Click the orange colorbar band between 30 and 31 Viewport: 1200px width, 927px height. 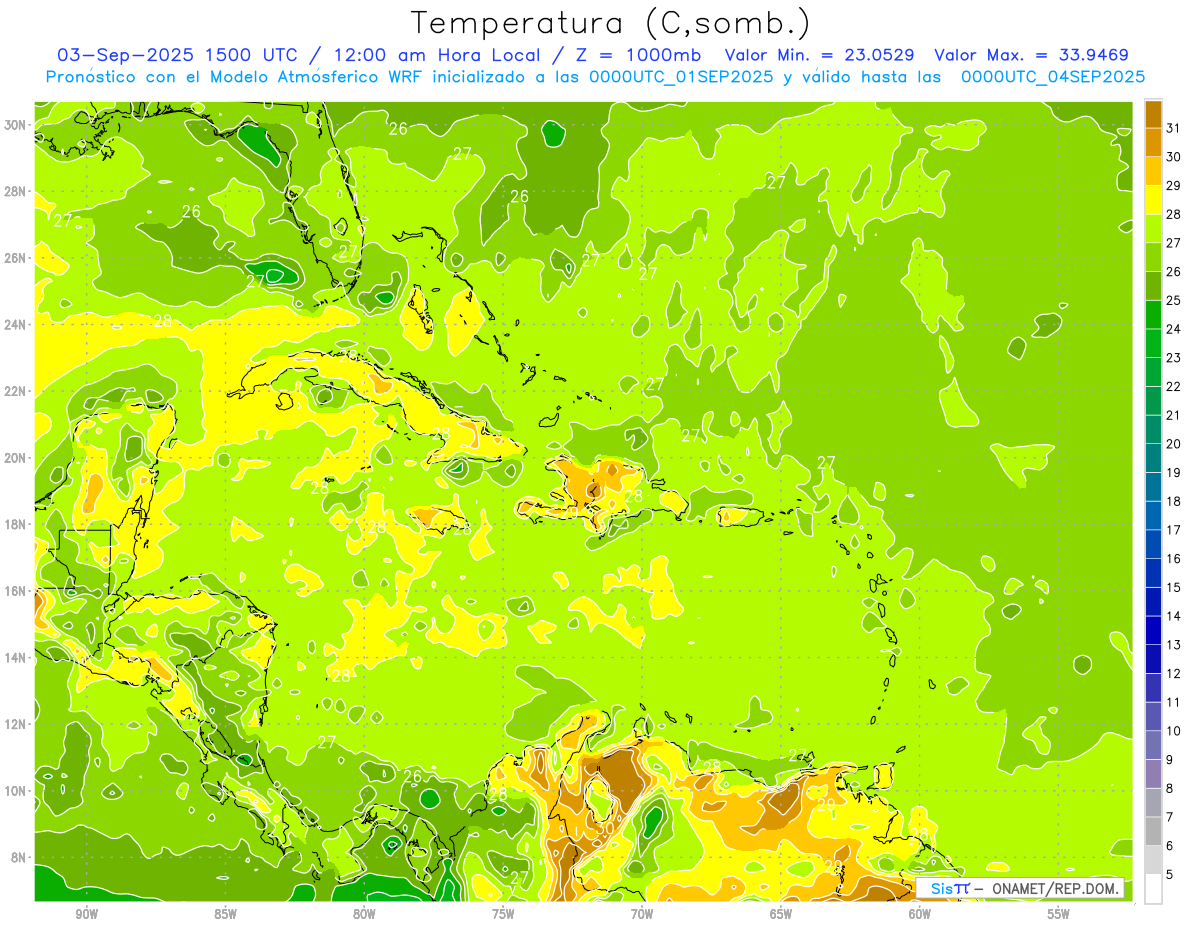pos(1153,142)
